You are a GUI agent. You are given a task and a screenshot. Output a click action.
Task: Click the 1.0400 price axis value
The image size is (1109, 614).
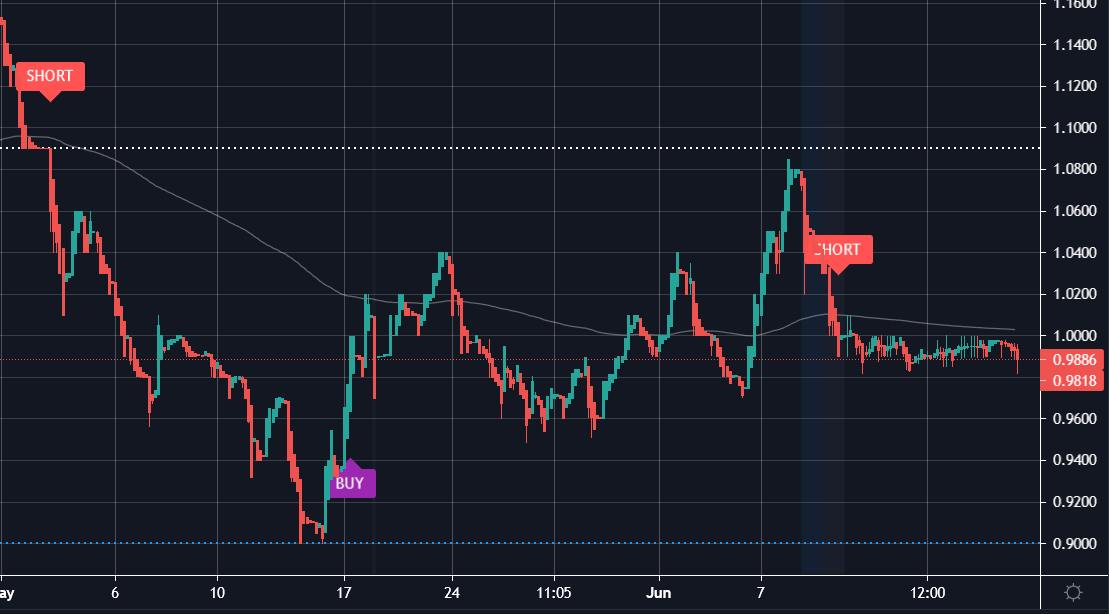click(x=1075, y=253)
